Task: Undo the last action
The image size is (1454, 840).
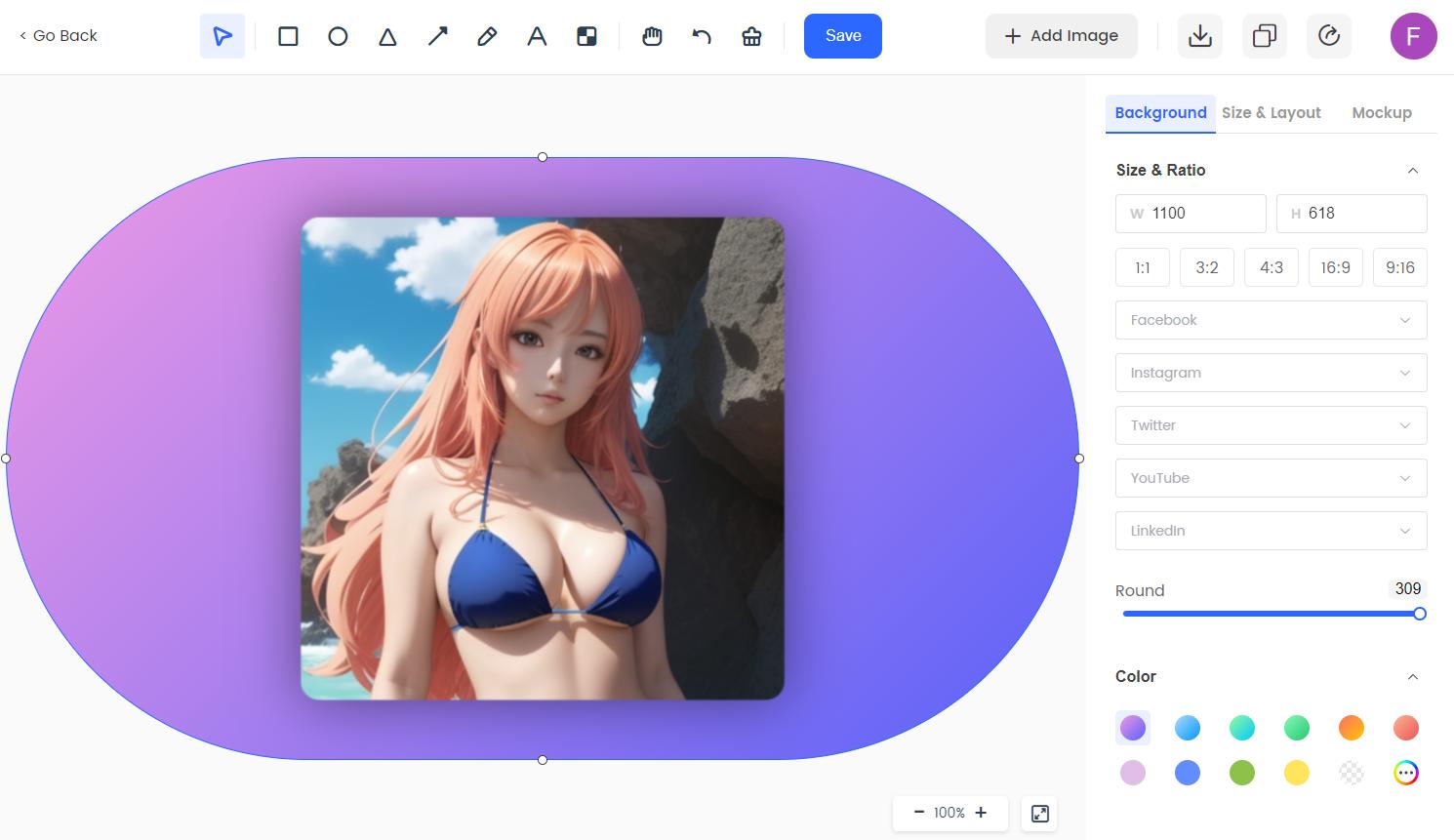Action: (x=702, y=36)
